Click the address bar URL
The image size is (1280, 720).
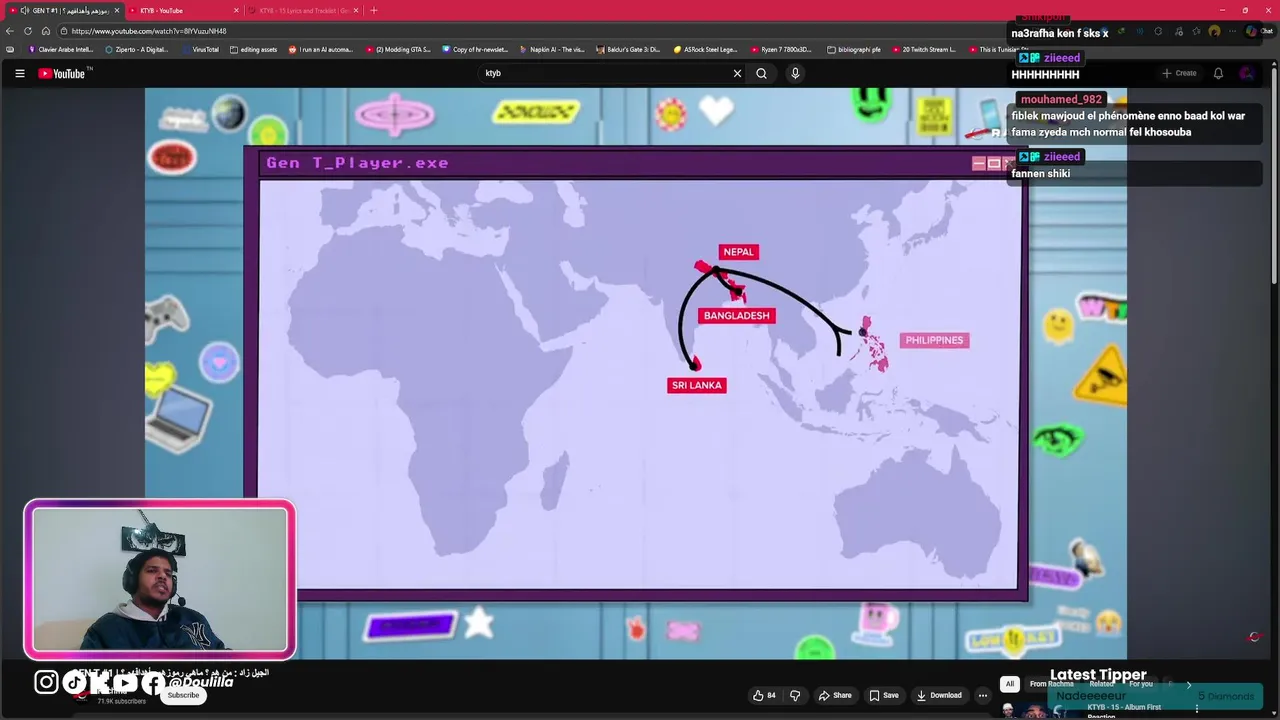[x=149, y=31]
